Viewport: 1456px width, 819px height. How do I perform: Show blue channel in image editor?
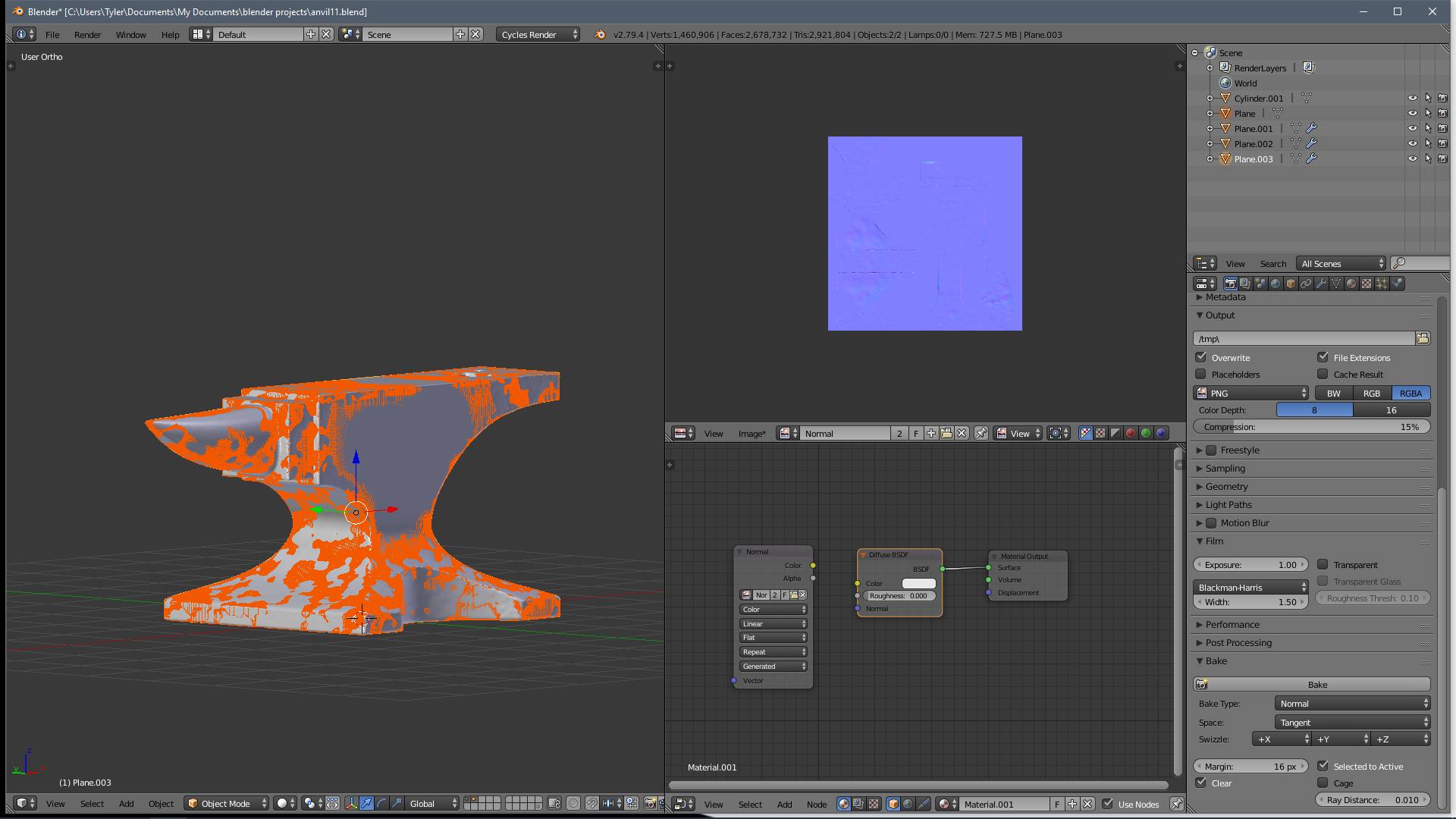[1161, 434]
